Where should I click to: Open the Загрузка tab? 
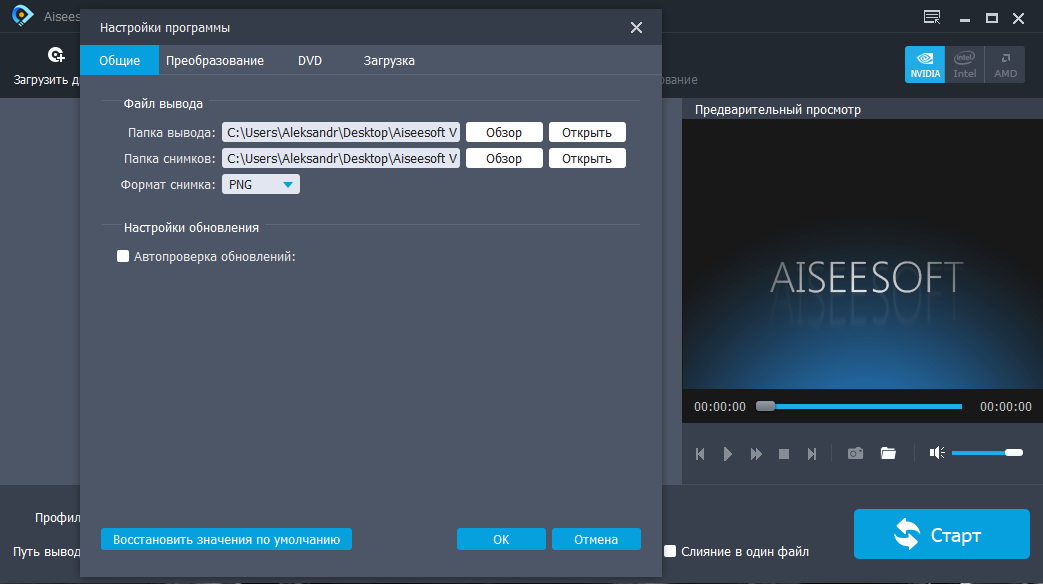(x=389, y=61)
